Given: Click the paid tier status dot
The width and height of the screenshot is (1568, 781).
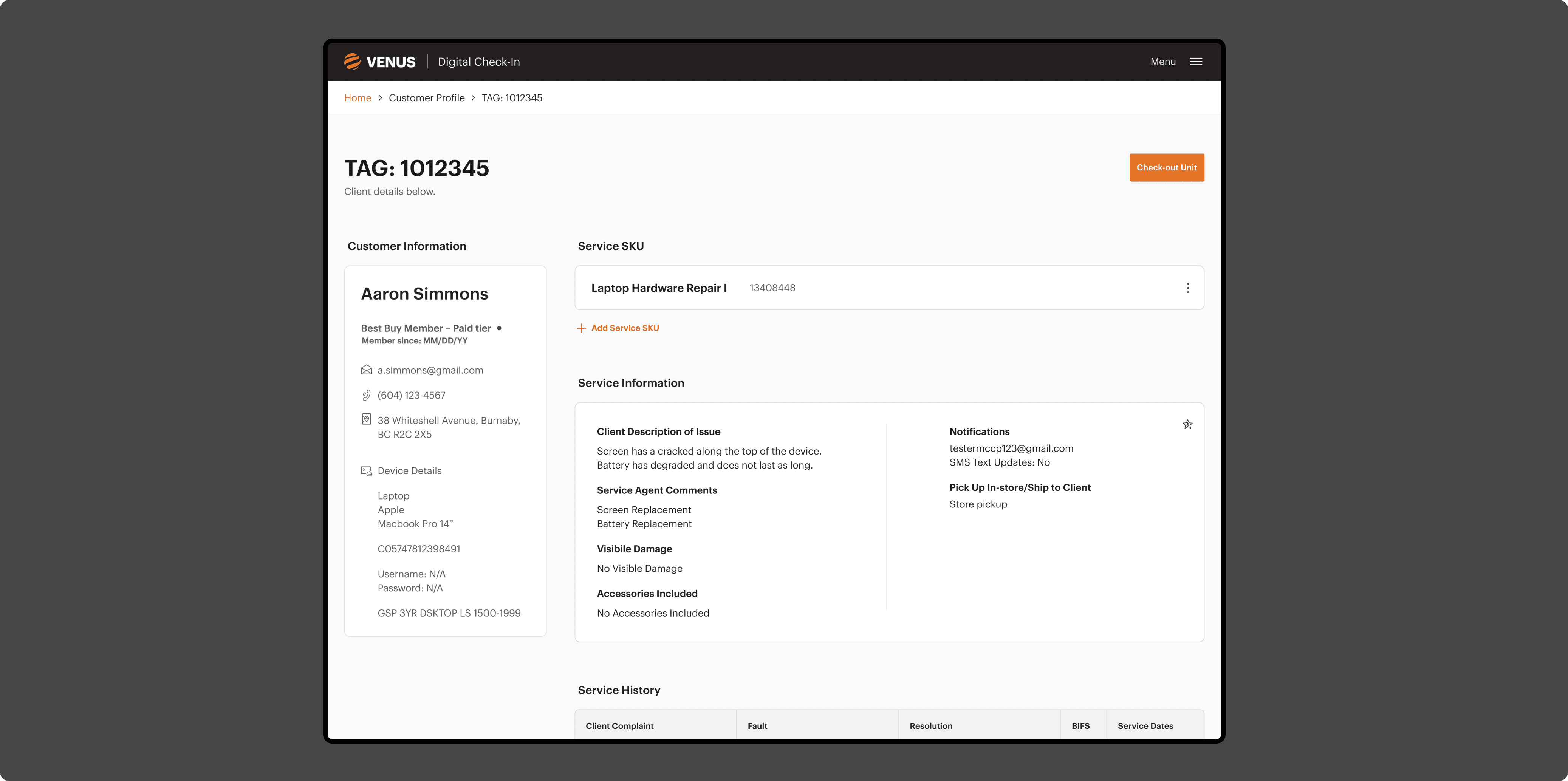Looking at the screenshot, I should [499, 328].
